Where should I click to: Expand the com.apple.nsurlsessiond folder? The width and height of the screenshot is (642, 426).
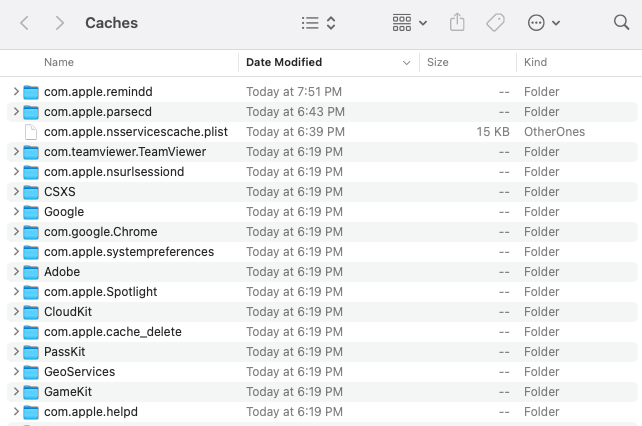(16, 172)
